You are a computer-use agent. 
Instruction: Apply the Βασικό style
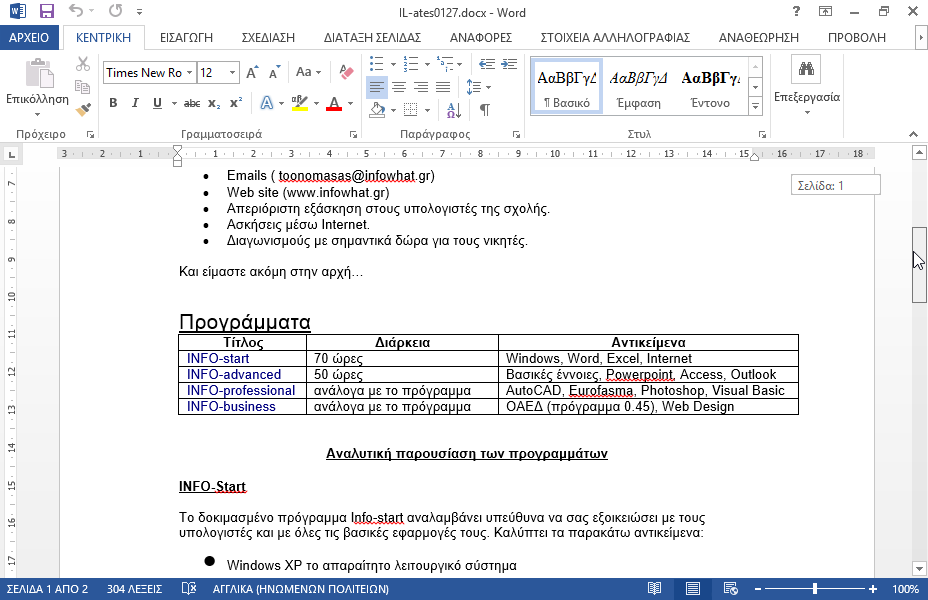566,86
